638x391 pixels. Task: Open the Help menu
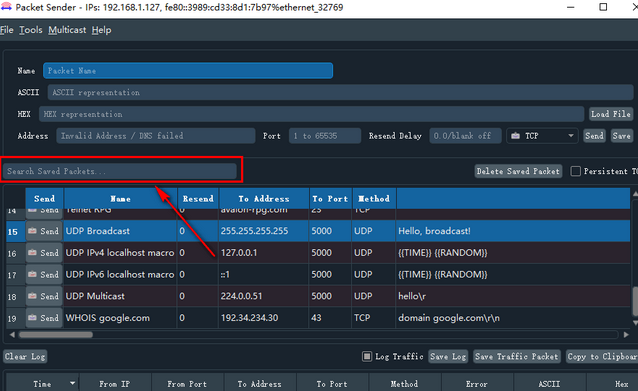(101, 30)
